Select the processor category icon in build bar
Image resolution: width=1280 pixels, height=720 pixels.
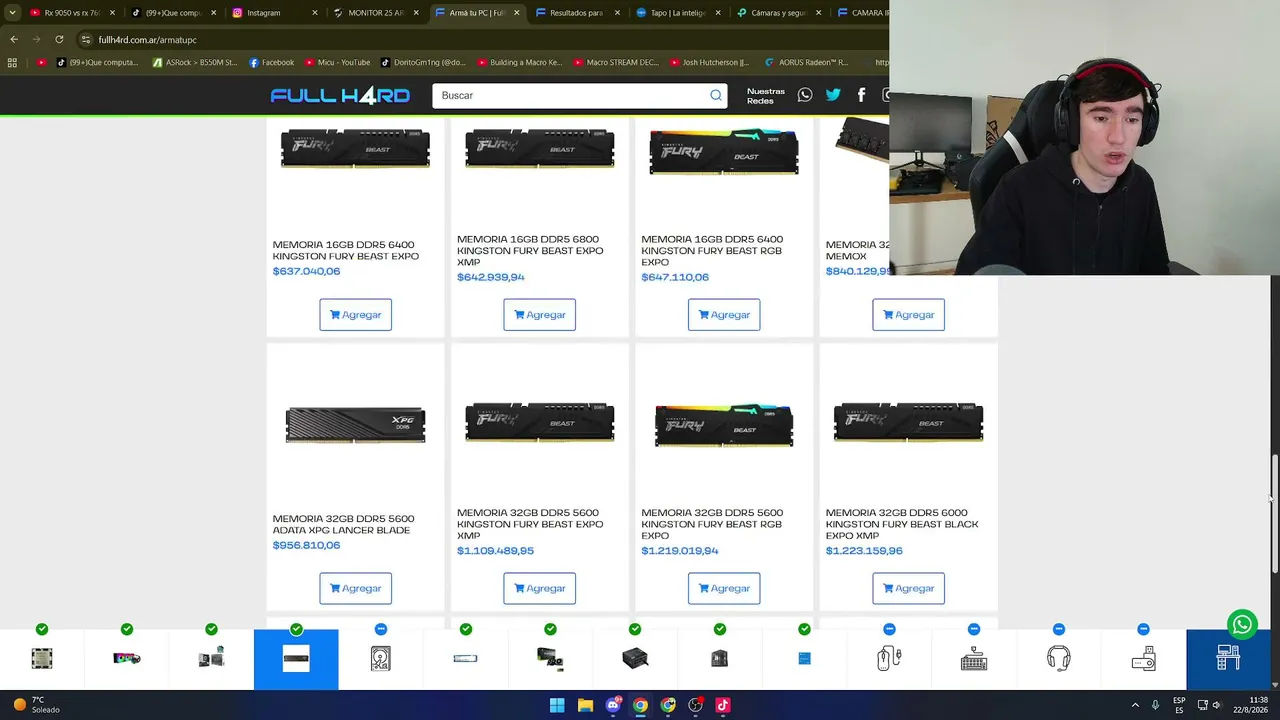pyautogui.click(x=42, y=658)
